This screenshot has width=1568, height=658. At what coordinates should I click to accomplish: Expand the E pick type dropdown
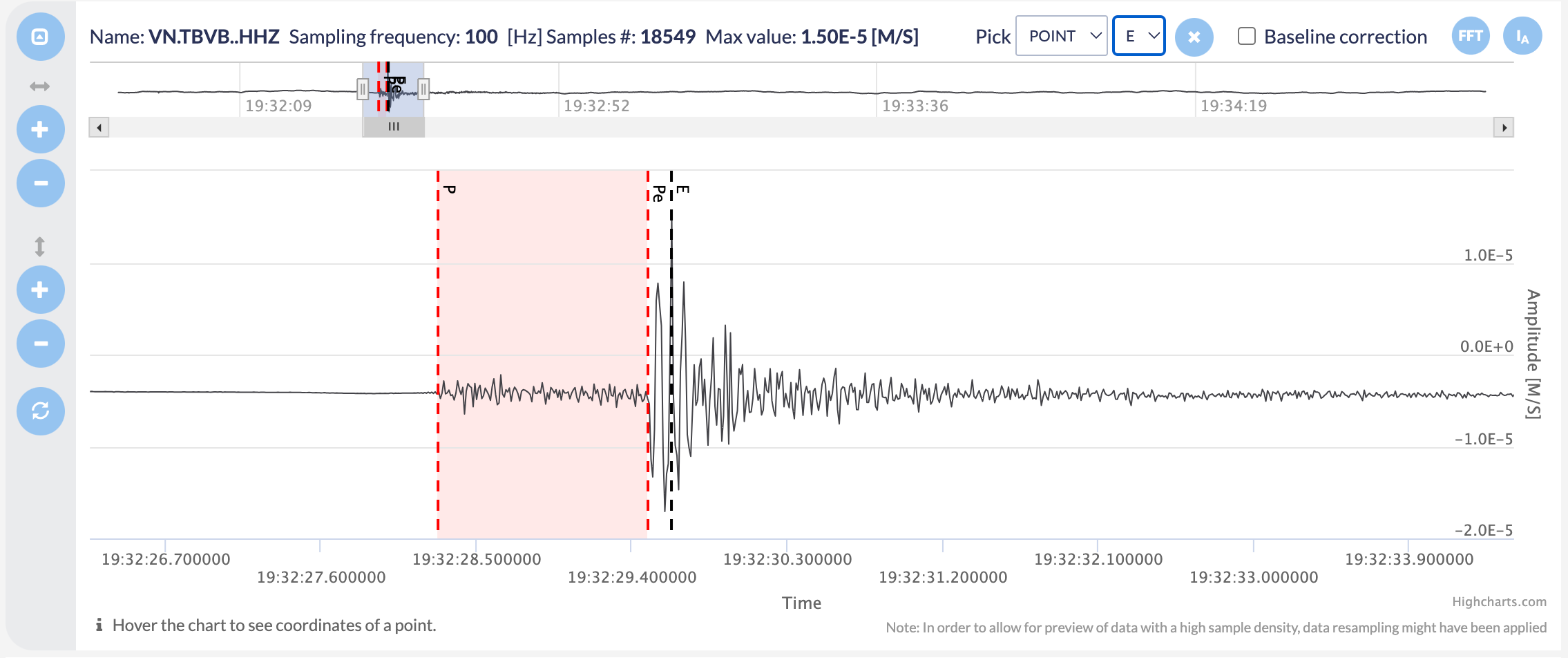pos(1139,36)
